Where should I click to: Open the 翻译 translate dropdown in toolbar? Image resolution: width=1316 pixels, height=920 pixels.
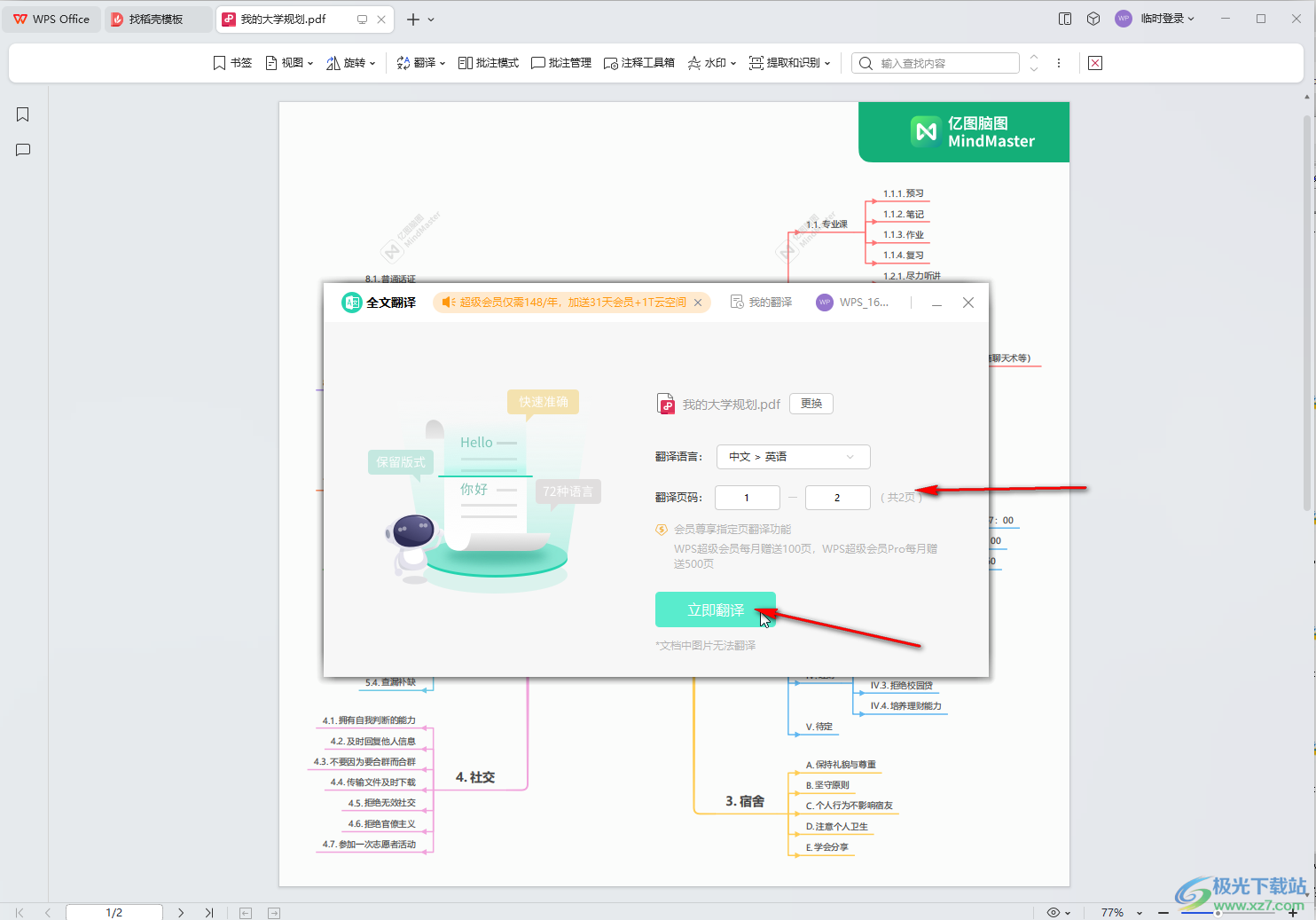pos(421,63)
